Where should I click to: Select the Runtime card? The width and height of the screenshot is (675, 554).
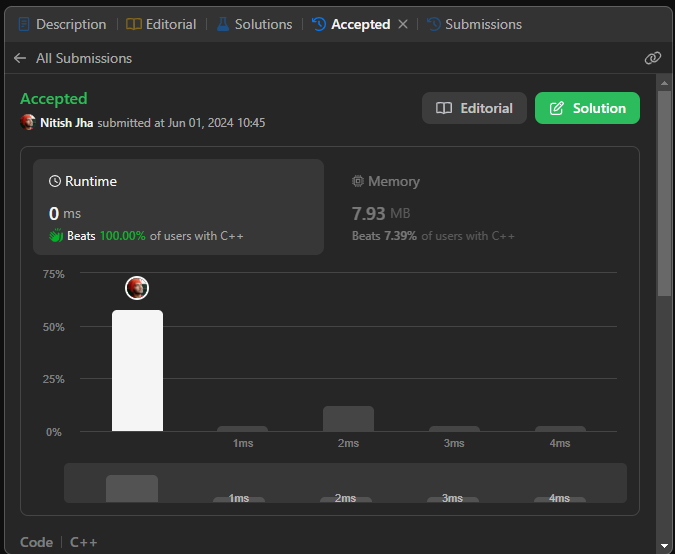[x=178, y=207]
